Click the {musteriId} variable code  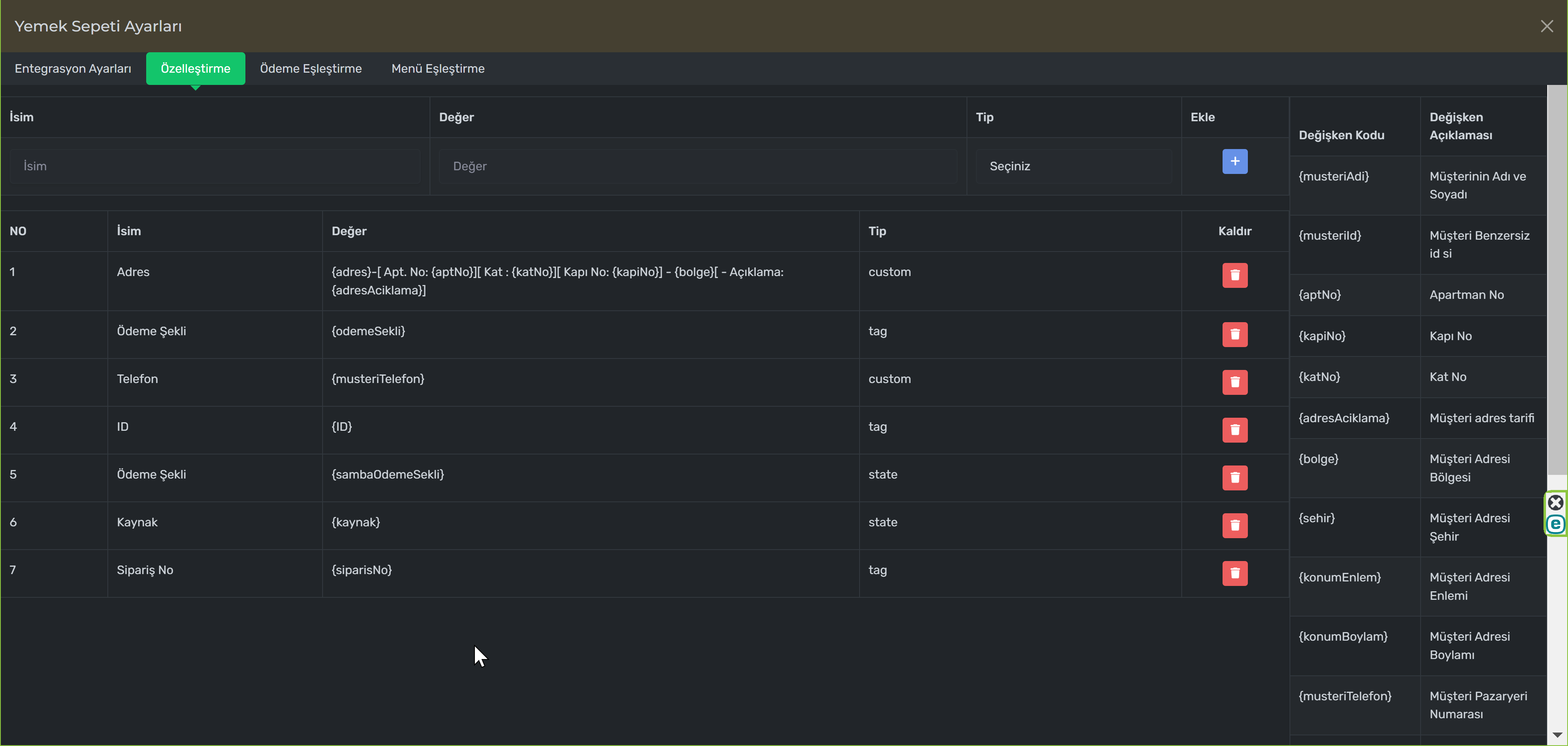tap(1330, 236)
